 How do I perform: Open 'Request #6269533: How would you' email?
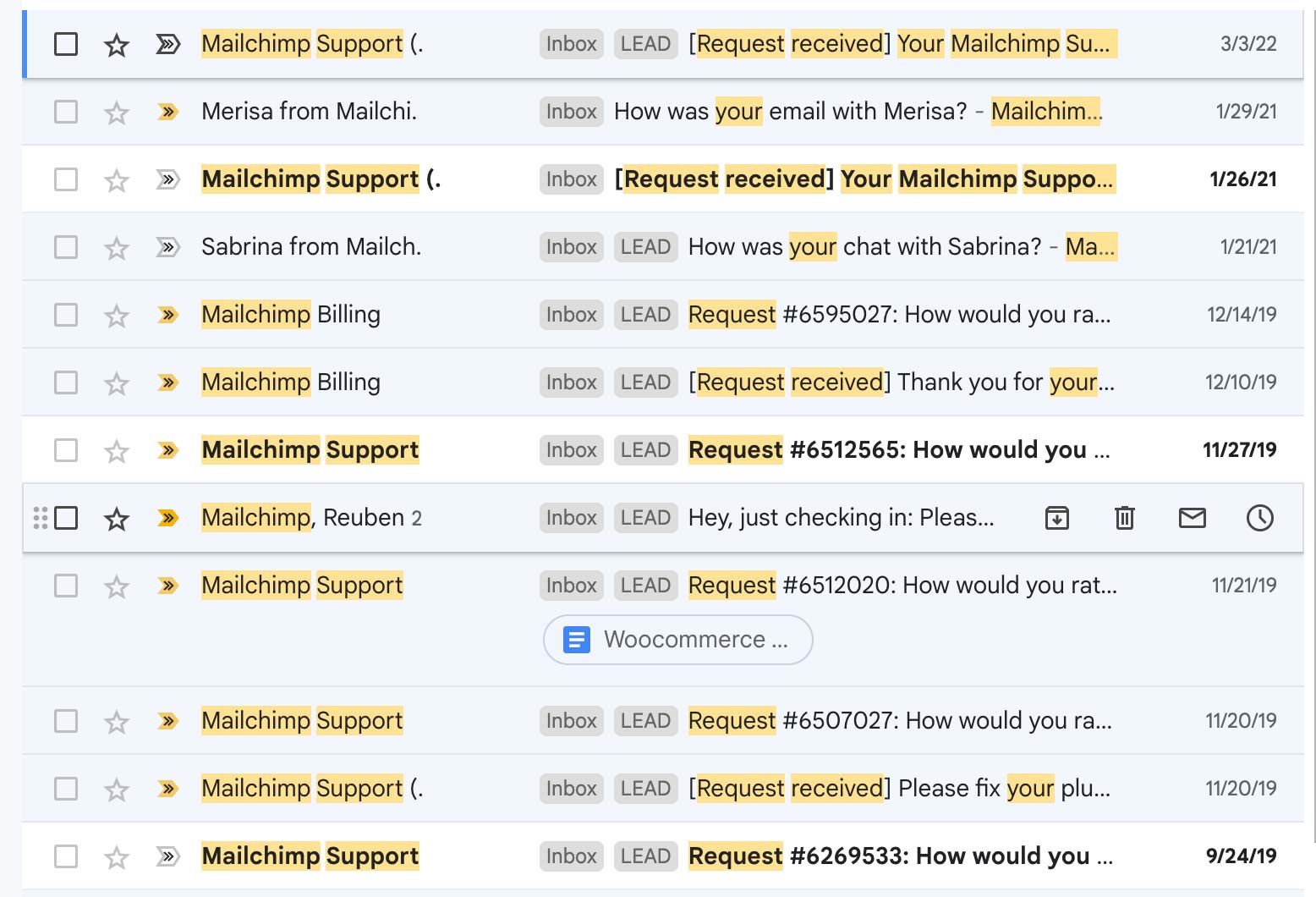pos(901,856)
